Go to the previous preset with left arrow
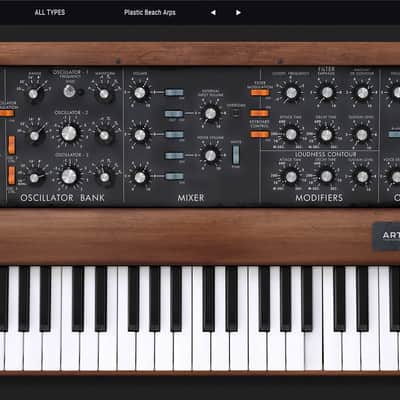Viewport: 400px width, 400px height. point(213,13)
